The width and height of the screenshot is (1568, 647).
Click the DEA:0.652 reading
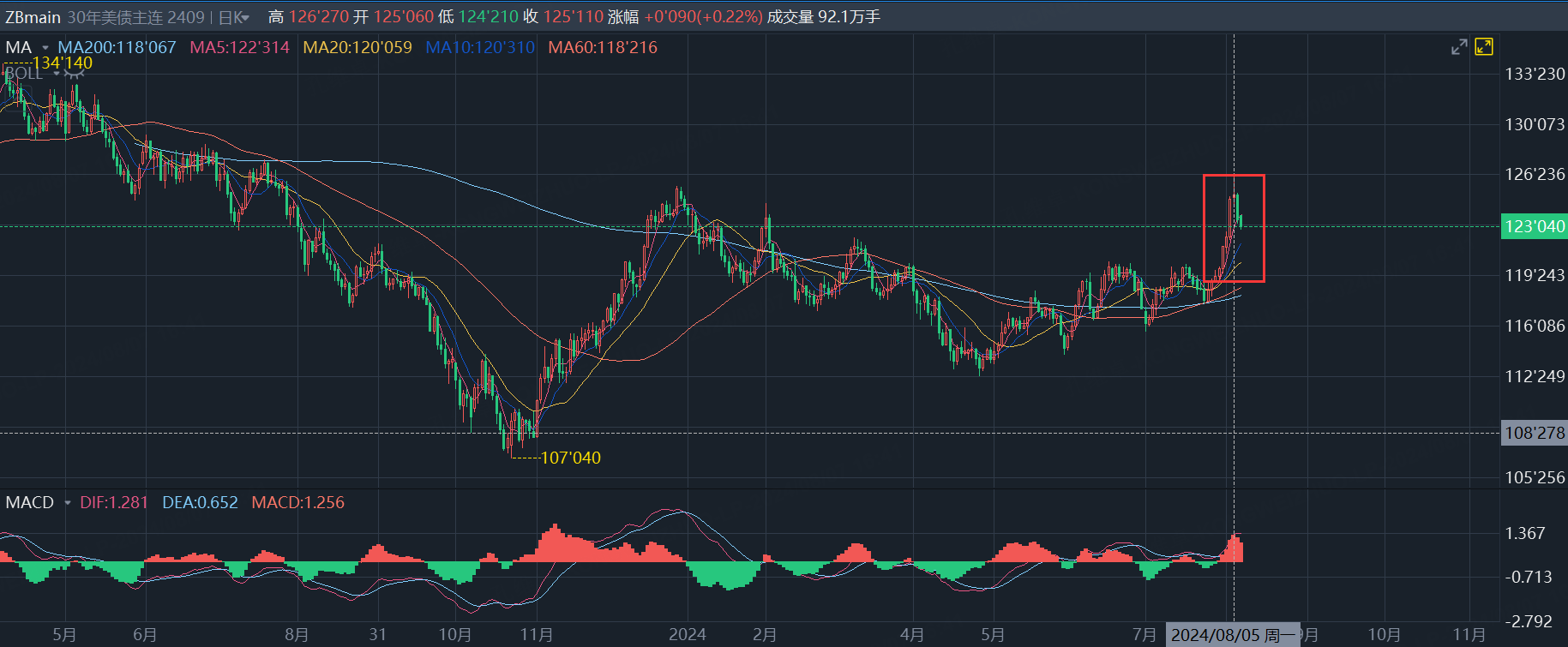click(x=200, y=503)
